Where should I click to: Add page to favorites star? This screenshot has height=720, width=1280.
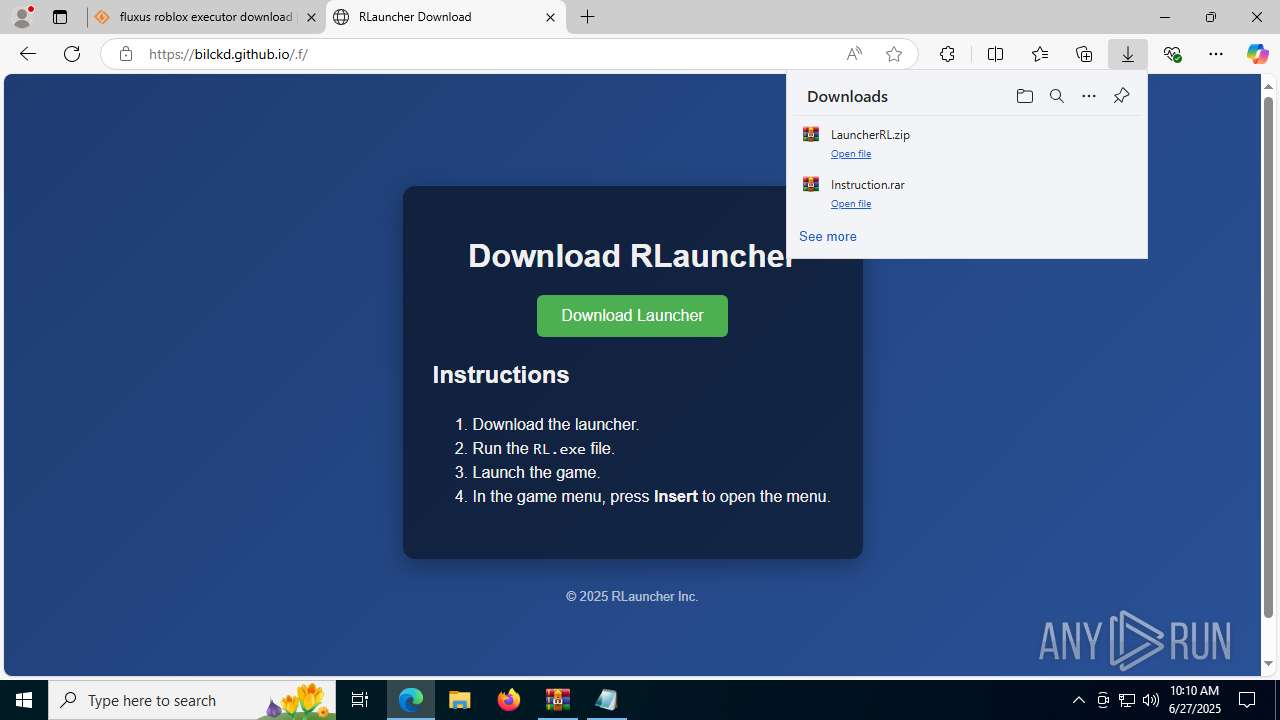pos(894,54)
